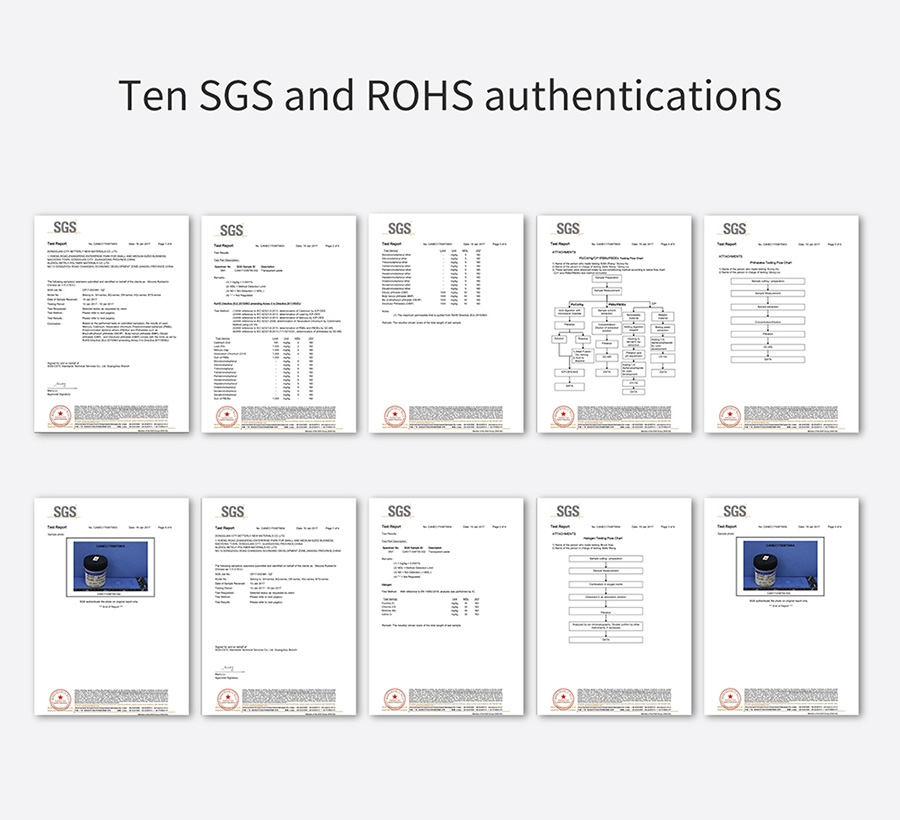Open the Halogen test results page
The height and width of the screenshot is (820, 900).
coord(447,607)
